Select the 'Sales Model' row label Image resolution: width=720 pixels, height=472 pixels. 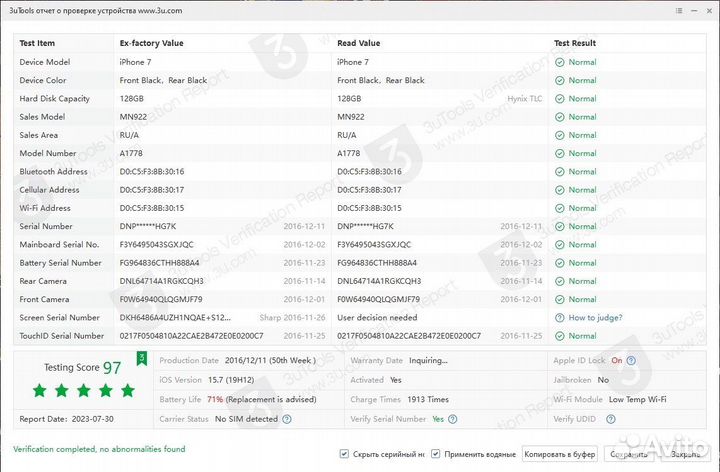(42, 117)
